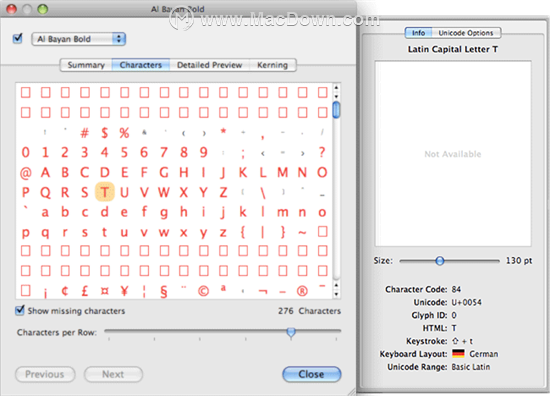Click the character grid scrollbar thumb

coord(336,110)
